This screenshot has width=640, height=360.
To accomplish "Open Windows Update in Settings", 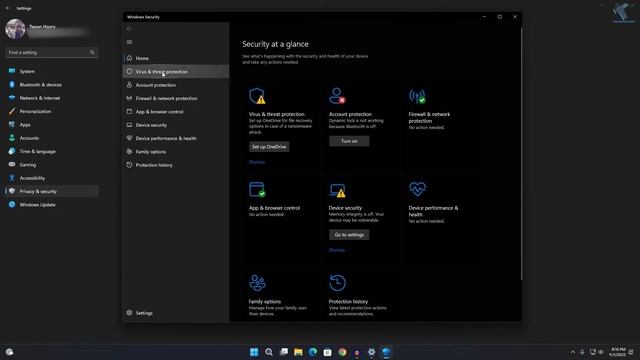I will [x=52, y=205].
